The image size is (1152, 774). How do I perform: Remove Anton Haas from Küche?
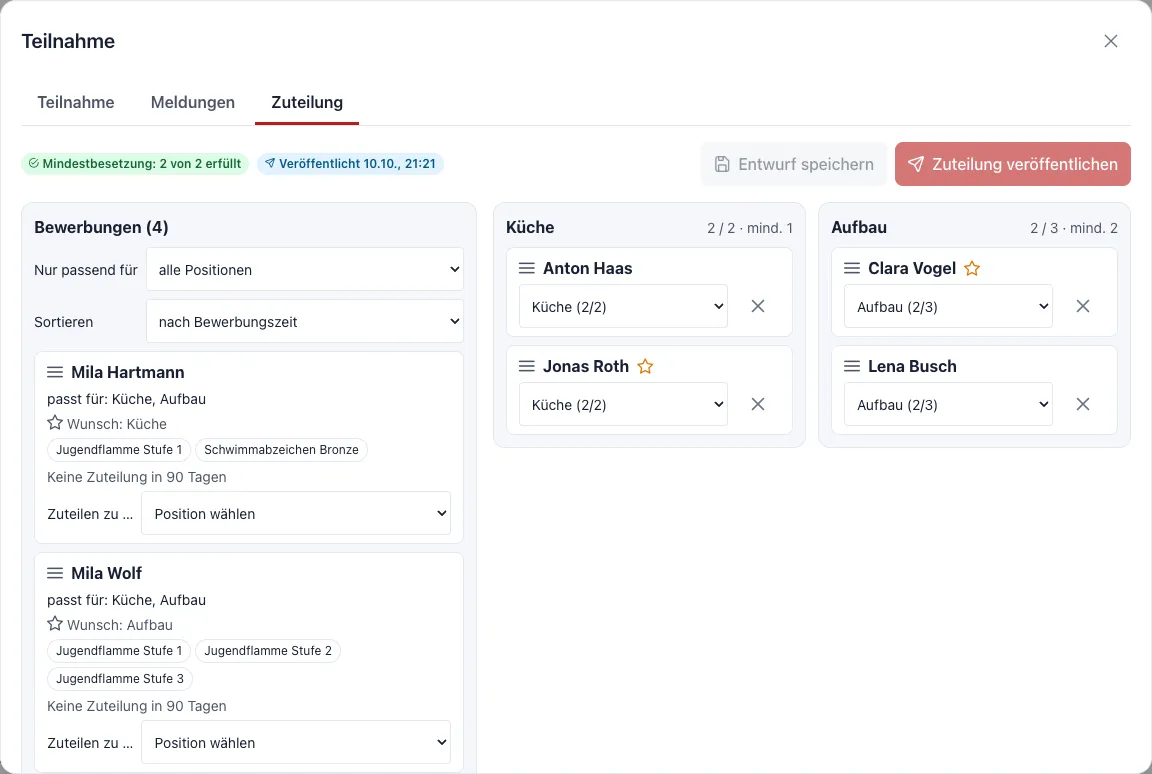click(x=757, y=306)
